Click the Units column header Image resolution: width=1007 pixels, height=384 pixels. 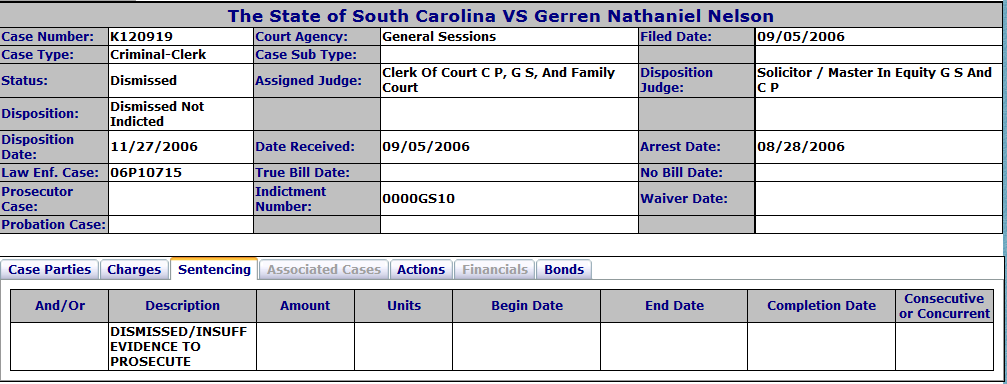[x=403, y=306]
